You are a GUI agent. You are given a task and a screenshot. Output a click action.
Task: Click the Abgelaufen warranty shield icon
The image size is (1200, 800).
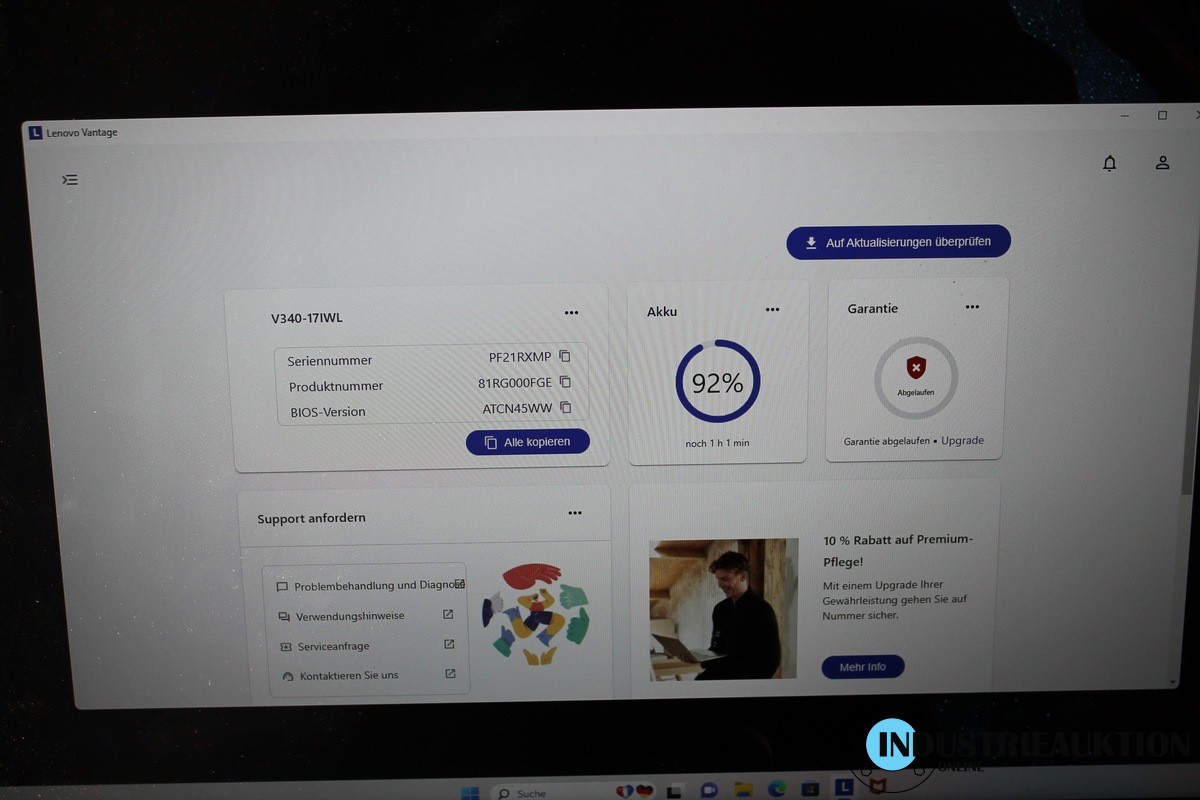pos(916,367)
